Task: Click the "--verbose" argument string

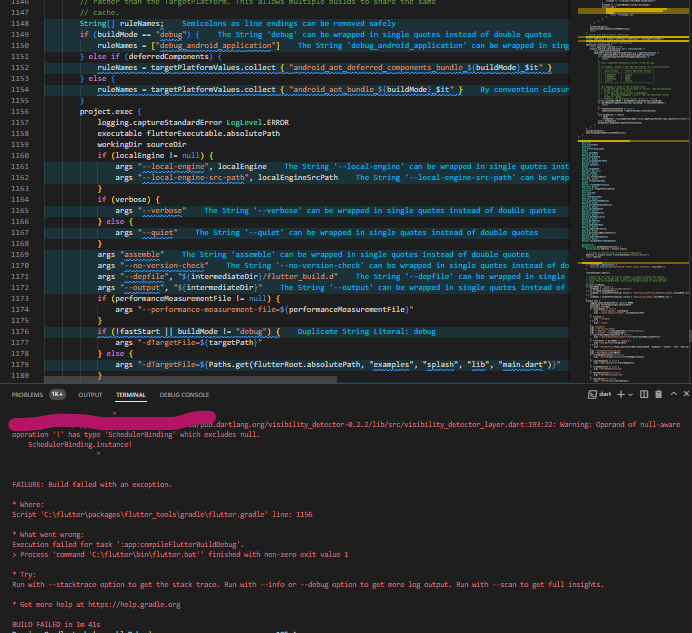Action: pos(162,211)
